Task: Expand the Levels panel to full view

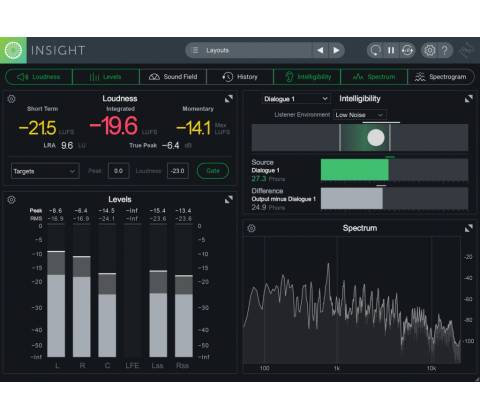Action: pos(229,199)
